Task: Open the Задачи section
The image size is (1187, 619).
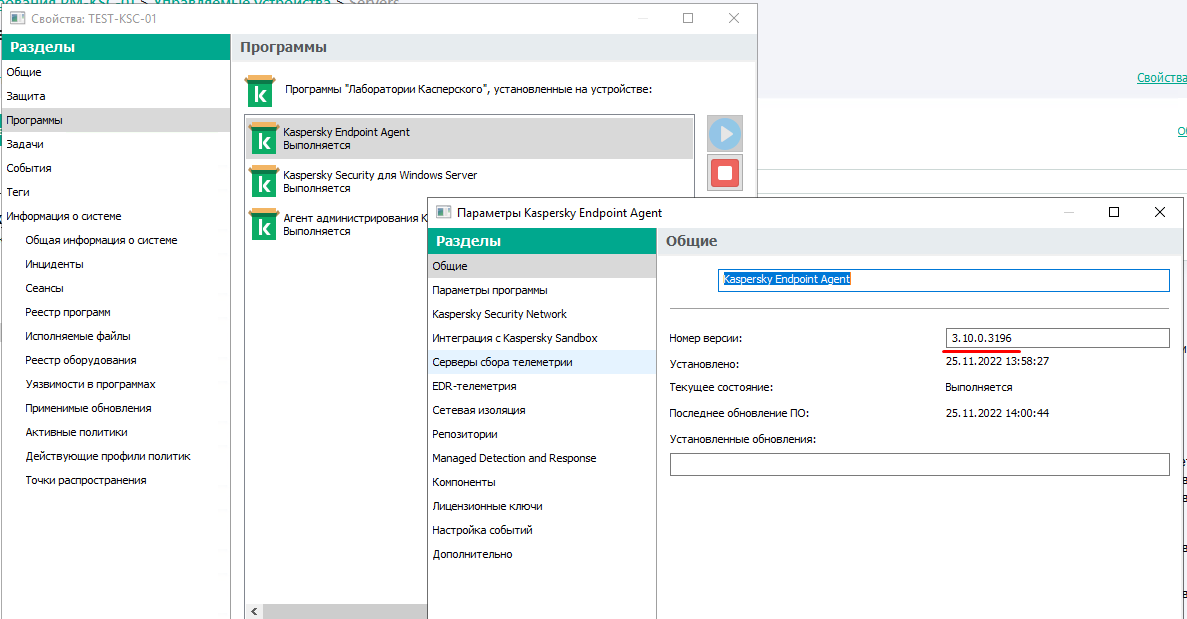Action: (x=116, y=144)
